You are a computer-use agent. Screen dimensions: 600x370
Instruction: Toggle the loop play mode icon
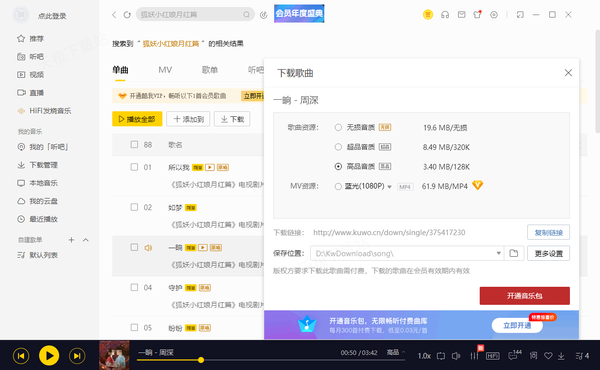441,356
